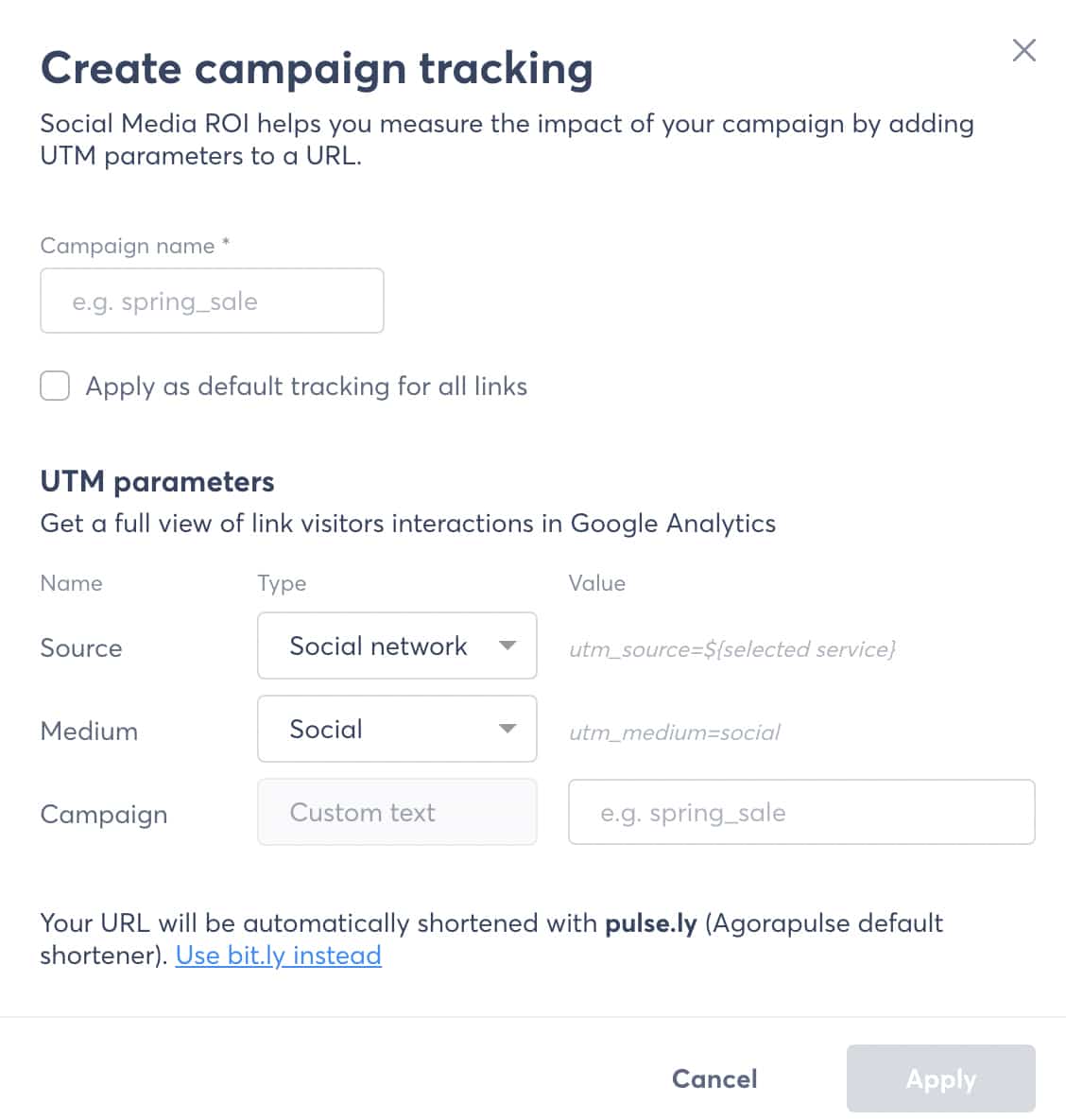
Task: Click the UTM parameters section heading
Action: click(x=157, y=482)
